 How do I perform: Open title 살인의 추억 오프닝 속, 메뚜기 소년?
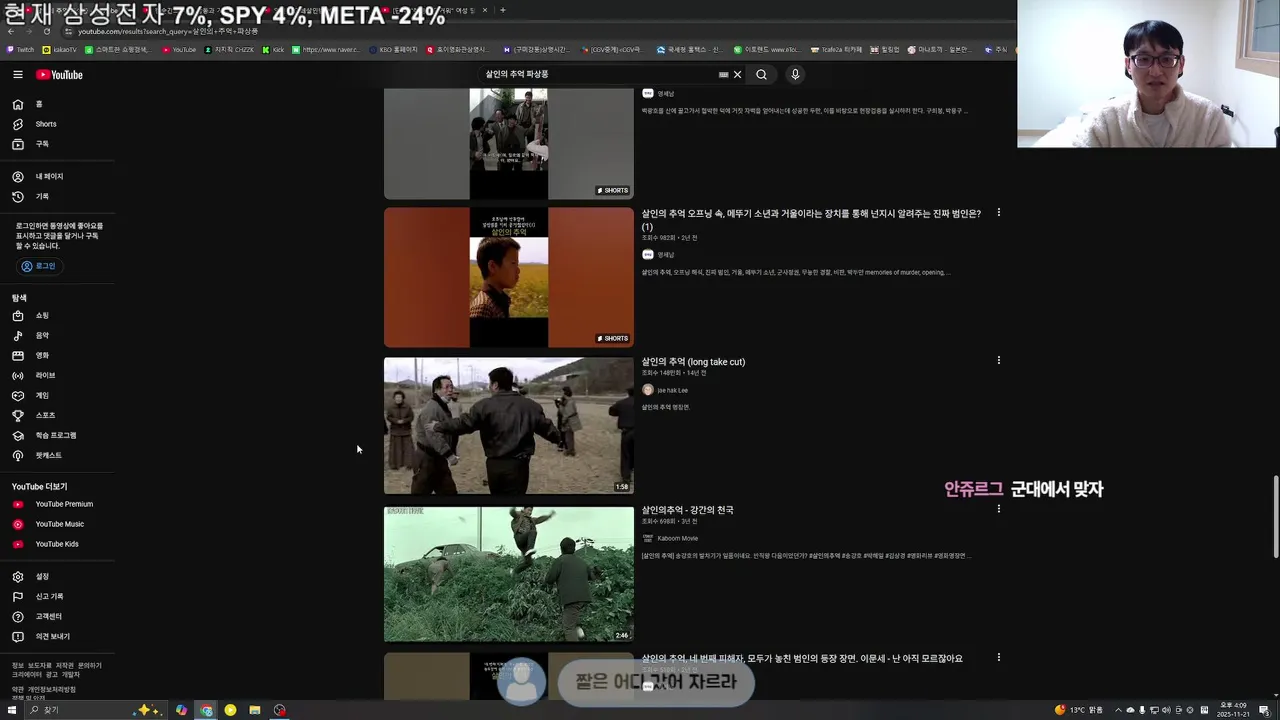coord(811,220)
